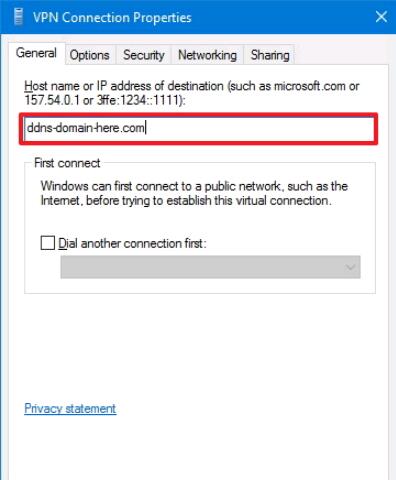Image resolution: width=396 pixels, height=480 pixels.
Task: Click the 'Dial another connection first' label text
Action: coord(132,243)
